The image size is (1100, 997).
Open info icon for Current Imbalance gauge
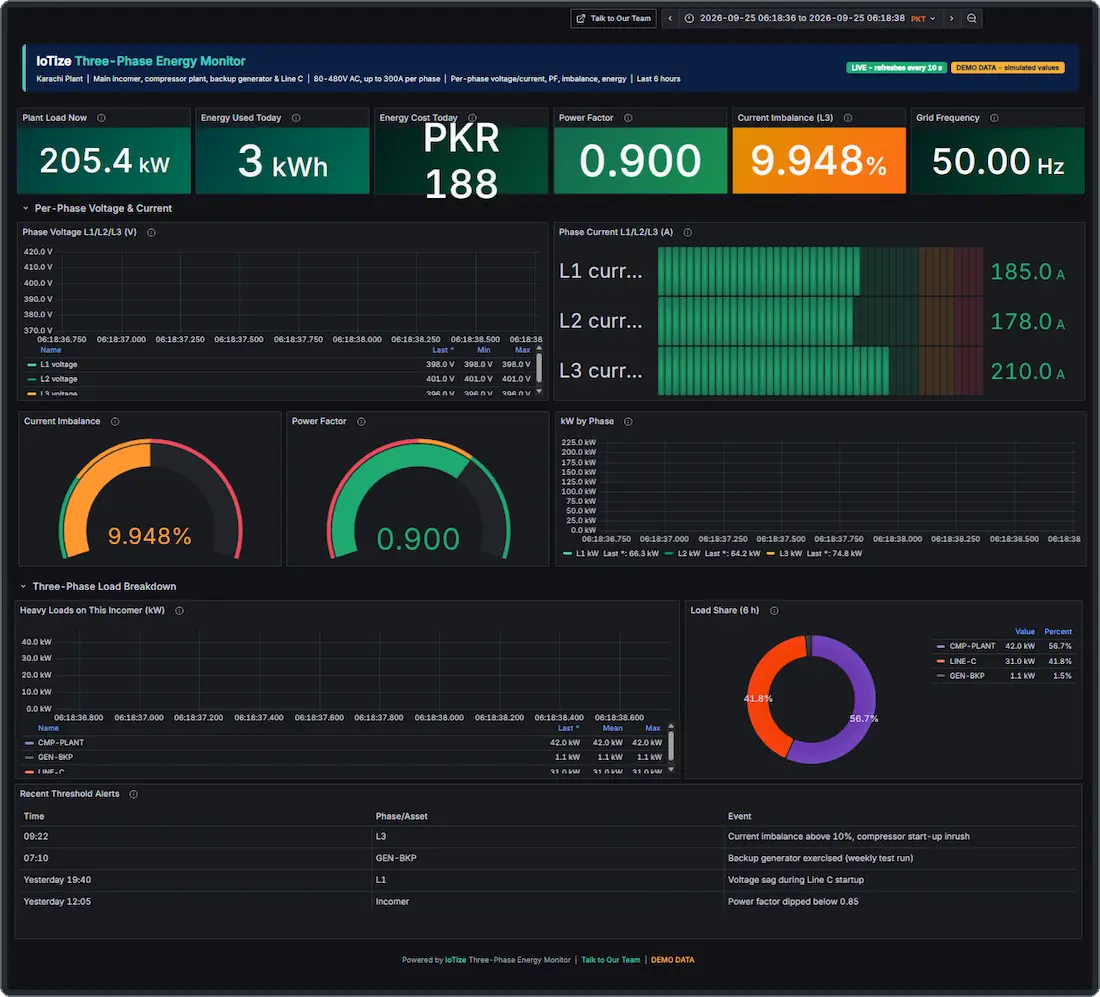tap(115, 422)
